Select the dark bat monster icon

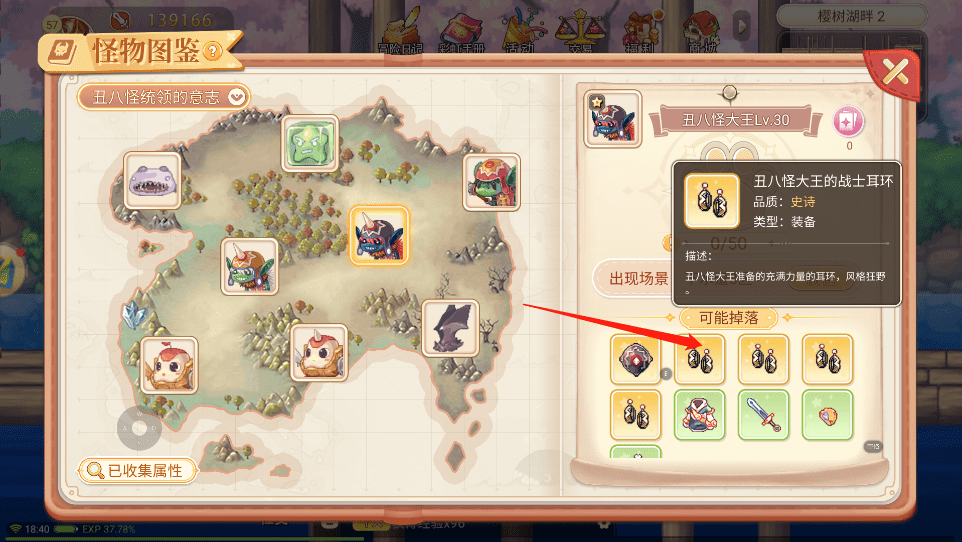(451, 328)
